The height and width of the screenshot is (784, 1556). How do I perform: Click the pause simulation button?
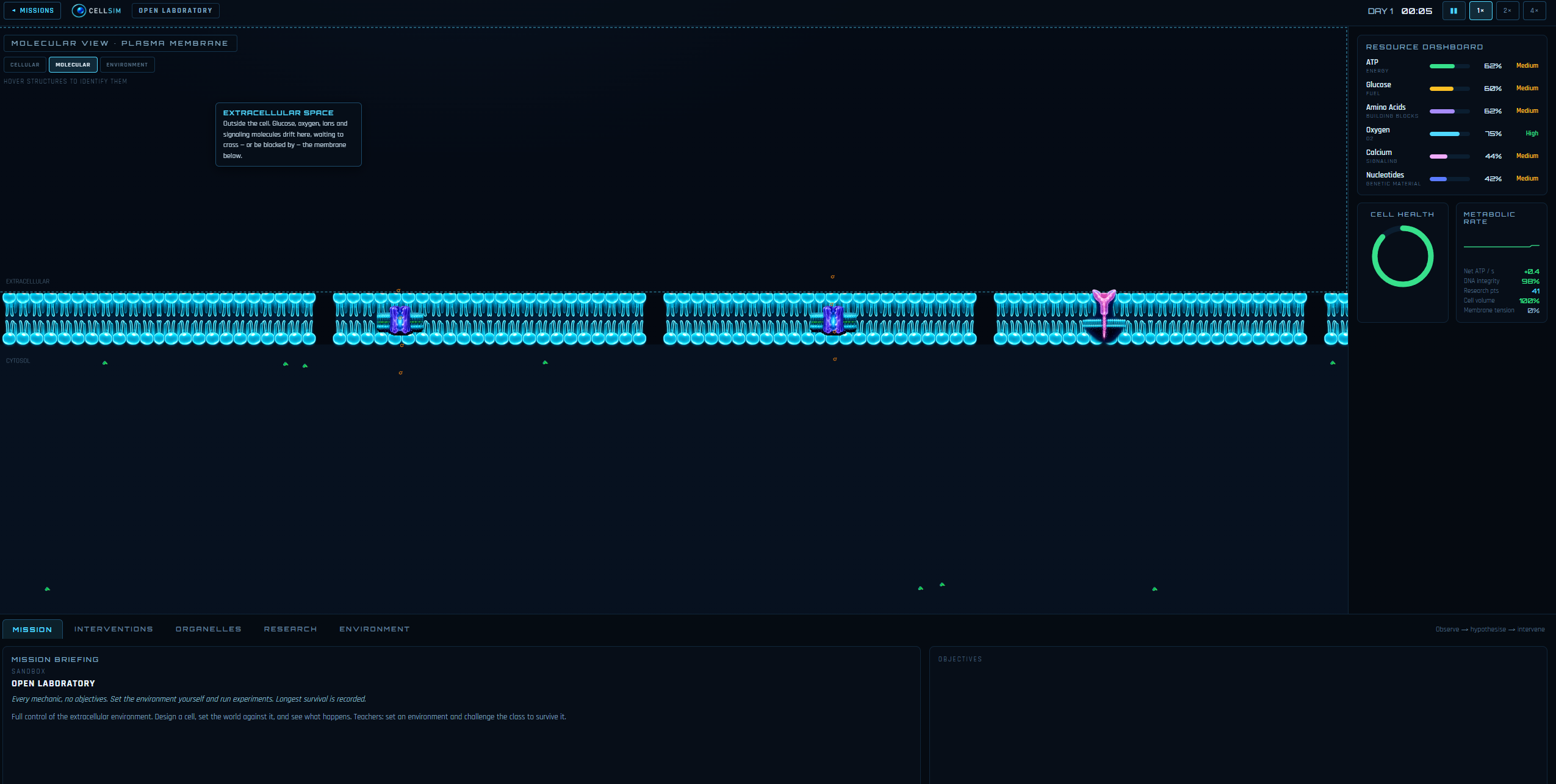[x=1453, y=11]
